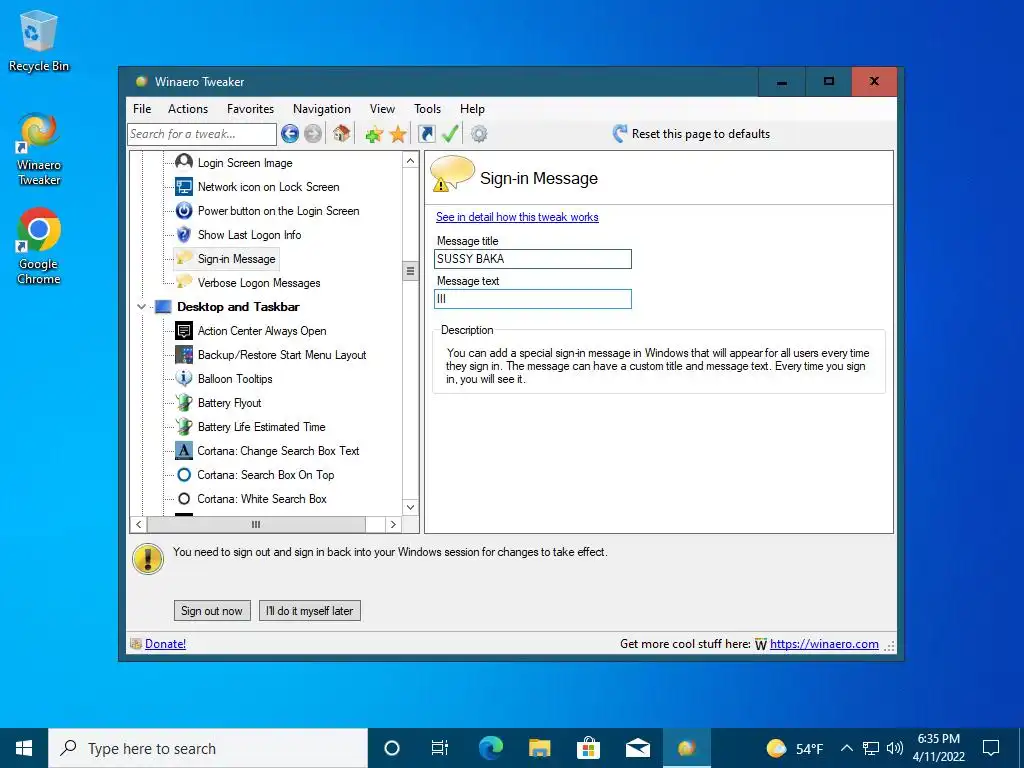
Task: Select the Login Screen Image user icon
Action: 184,162
